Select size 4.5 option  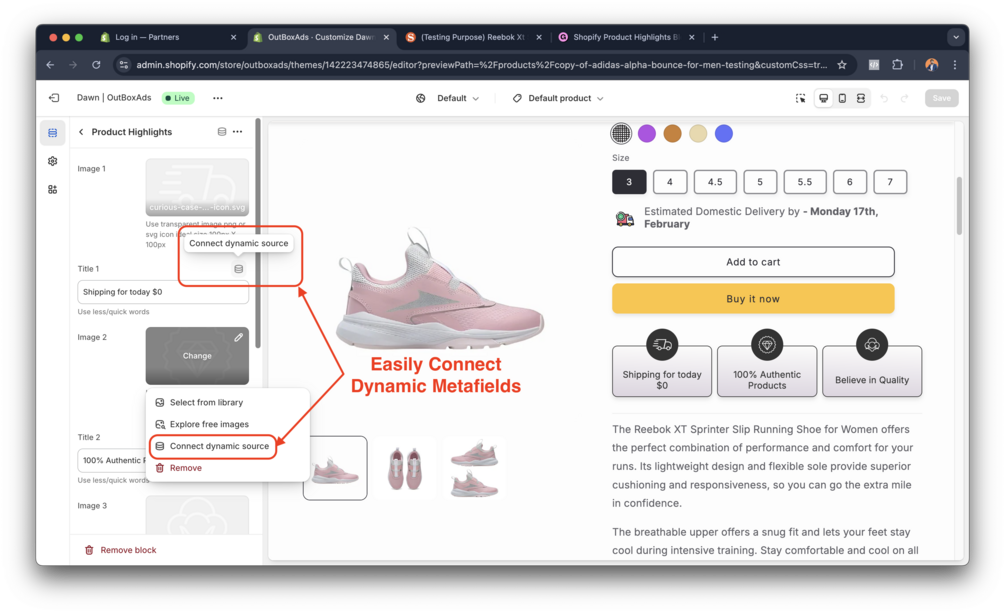(x=715, y=182)
